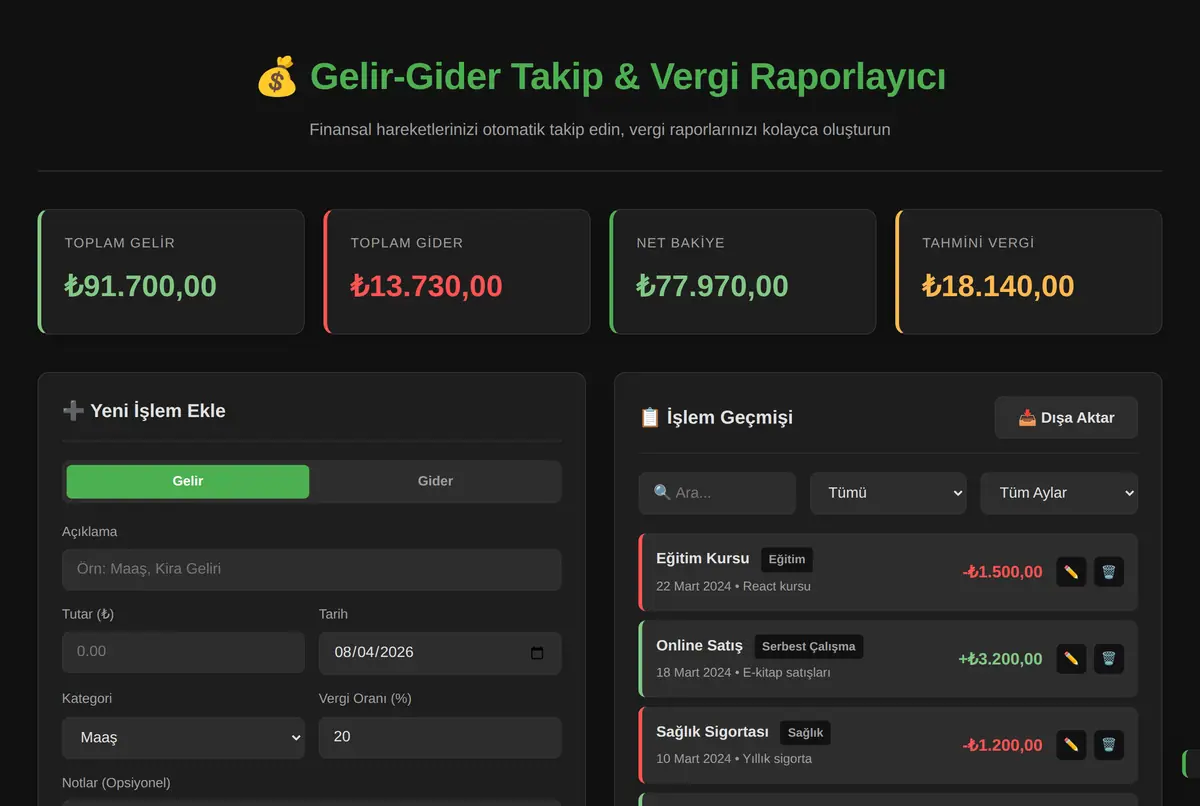Click the Ara search box
Image resolution: width=1200 pixels, height=806 pixels.
717,493
